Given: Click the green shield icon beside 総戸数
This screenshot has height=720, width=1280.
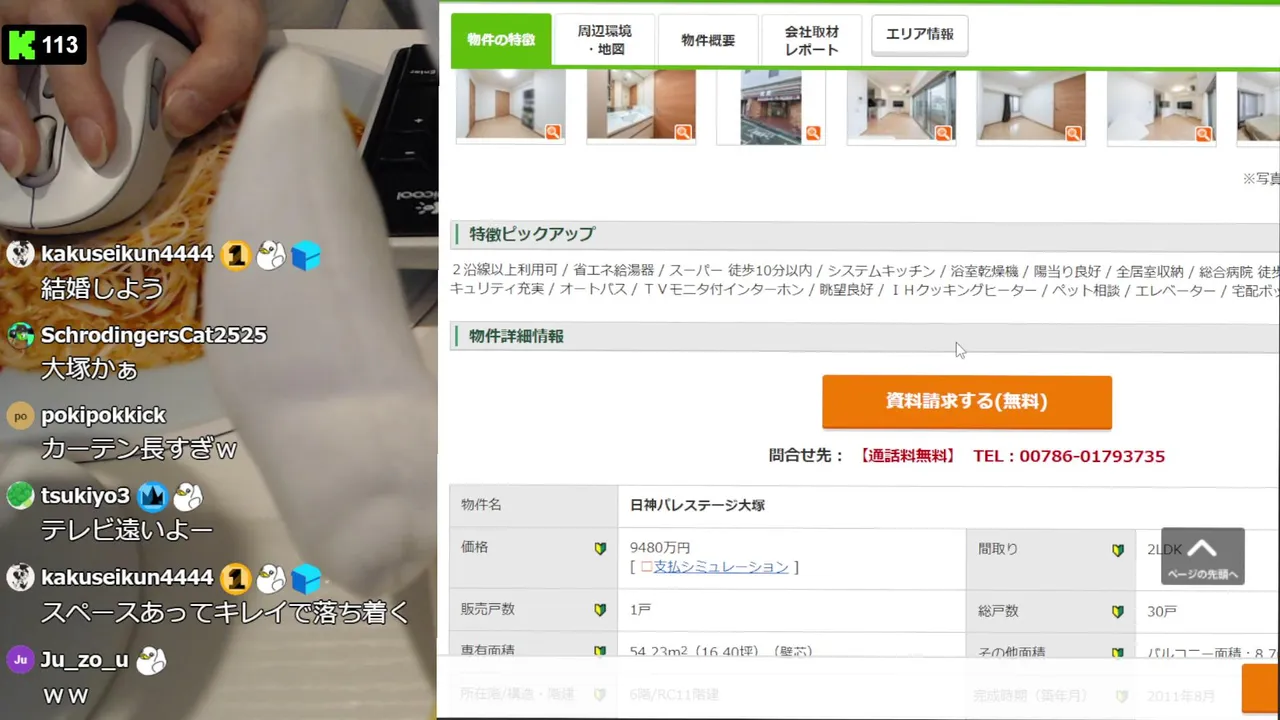Looking at the screenshot, I should pos(1118,611).
